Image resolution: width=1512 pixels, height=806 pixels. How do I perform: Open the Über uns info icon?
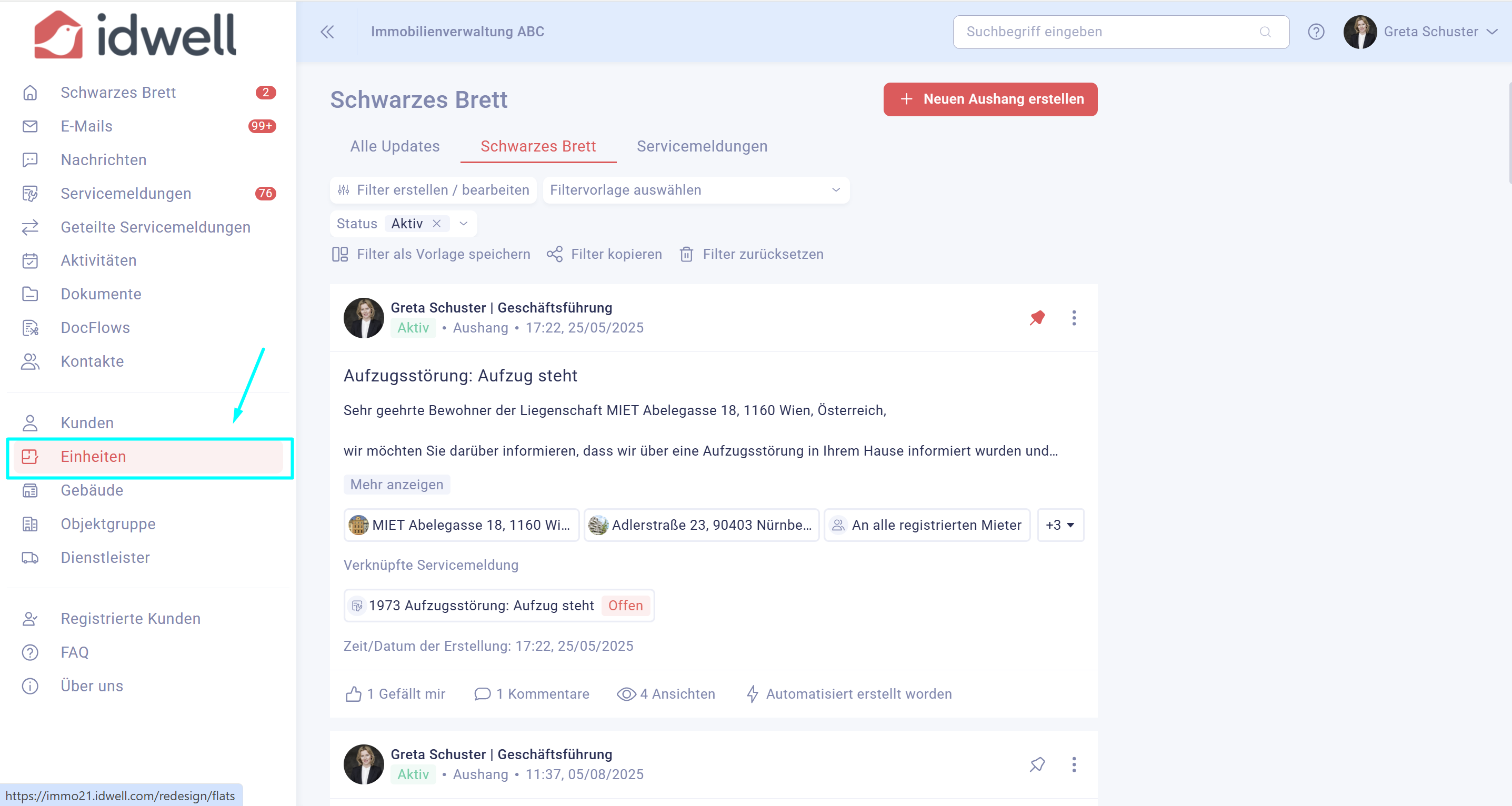30,686
